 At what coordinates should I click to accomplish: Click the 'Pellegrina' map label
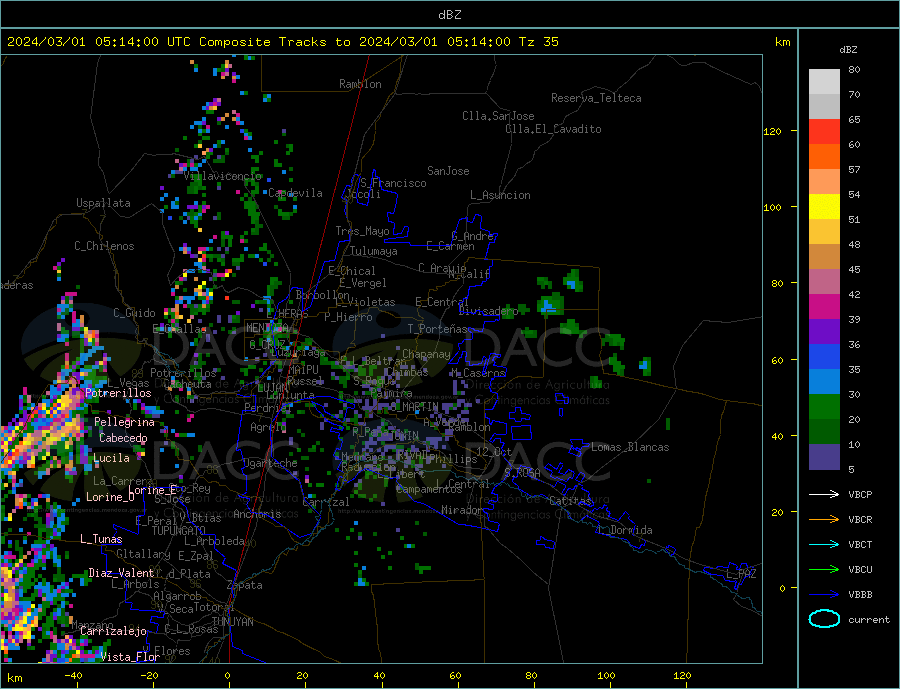coord(125,422)
